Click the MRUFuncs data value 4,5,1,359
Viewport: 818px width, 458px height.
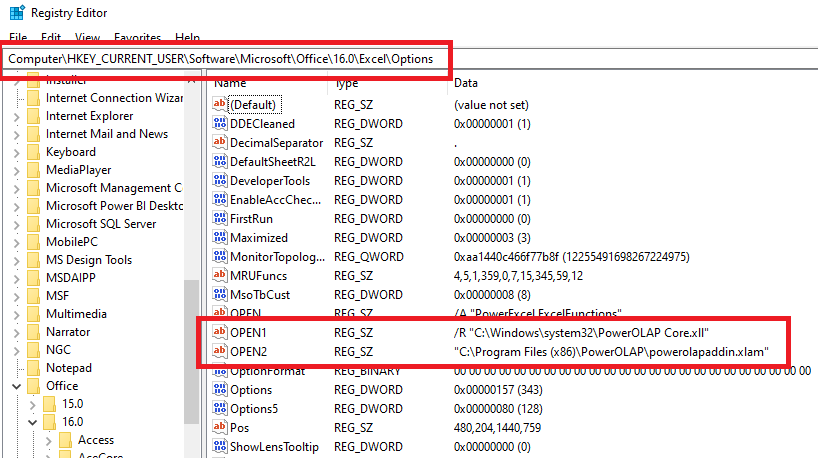[x=518, y=275]
